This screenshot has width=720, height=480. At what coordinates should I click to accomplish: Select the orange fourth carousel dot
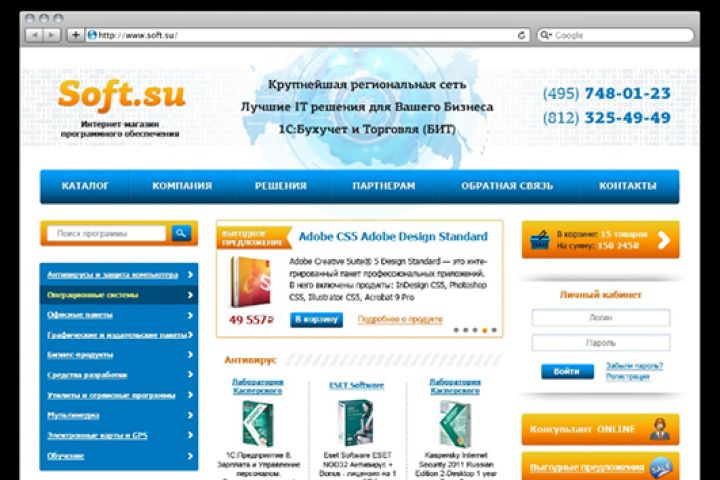(x=484, y=330)
